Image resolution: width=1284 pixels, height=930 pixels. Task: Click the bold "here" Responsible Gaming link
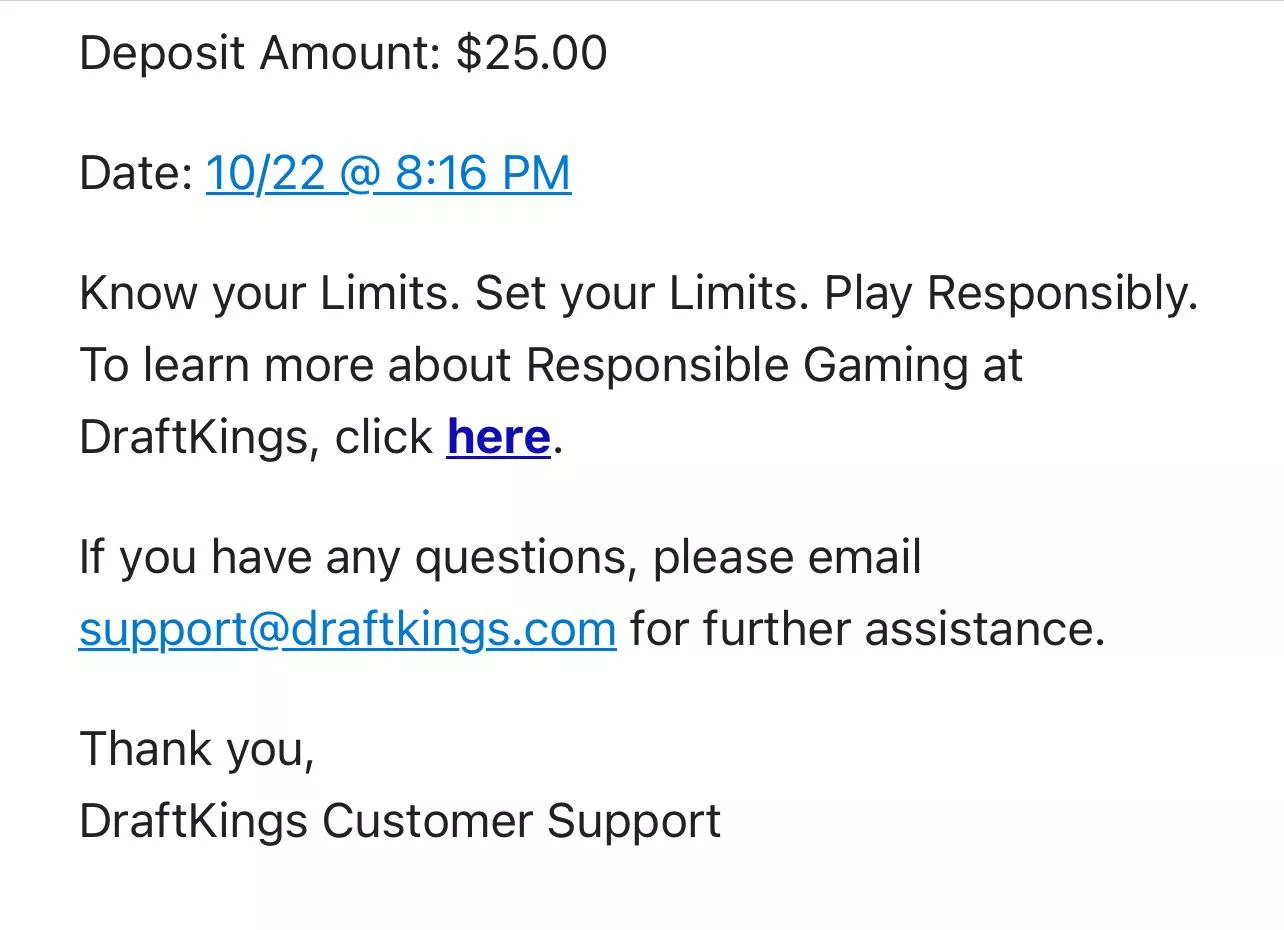pyautogui.click(x=498, y=437)
